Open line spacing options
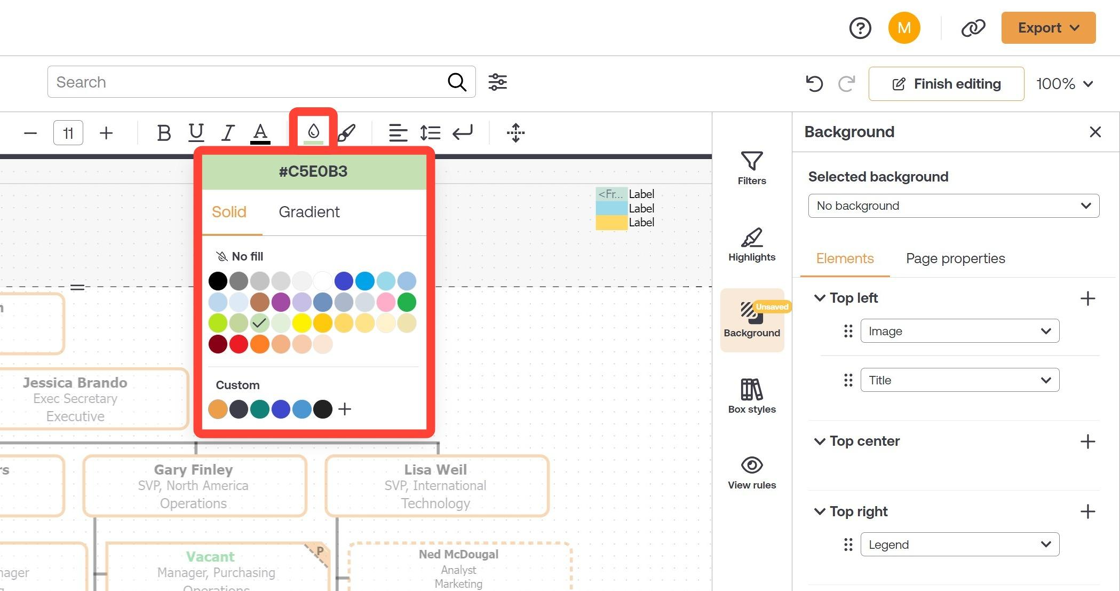The image size is (1120, 591). (x=429, y=131)
